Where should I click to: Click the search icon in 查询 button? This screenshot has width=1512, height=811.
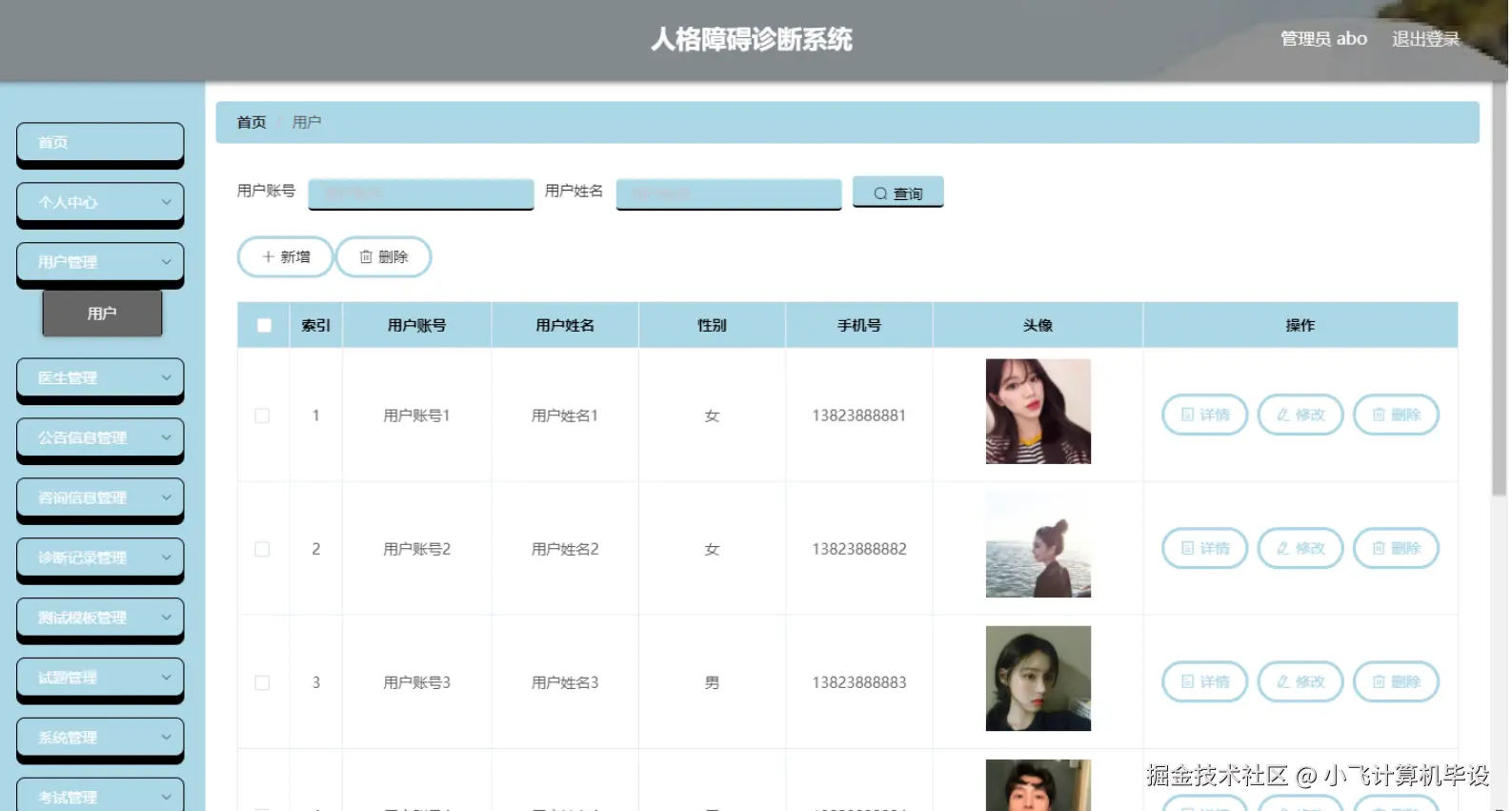[880, 193]
